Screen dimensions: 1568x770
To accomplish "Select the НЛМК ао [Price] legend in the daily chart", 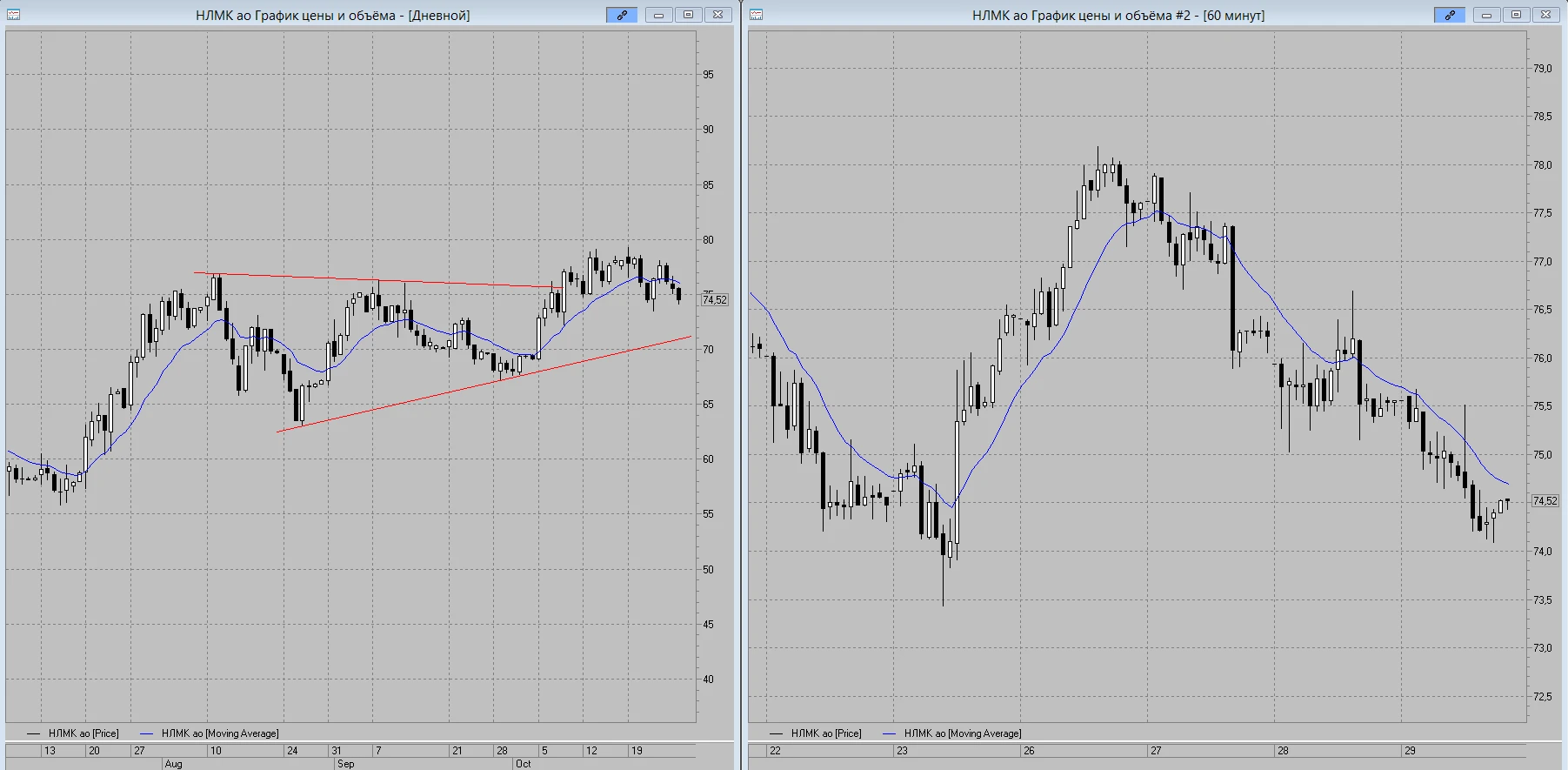I will click(x=73, y=733).
